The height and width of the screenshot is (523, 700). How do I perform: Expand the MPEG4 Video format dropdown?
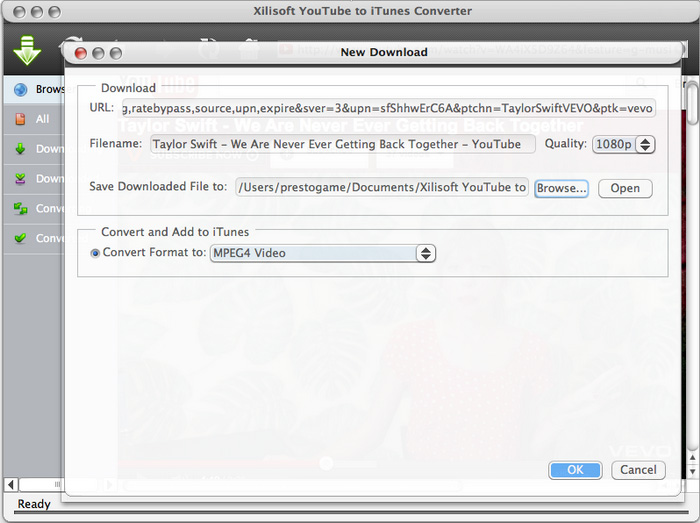coord(323,254)
